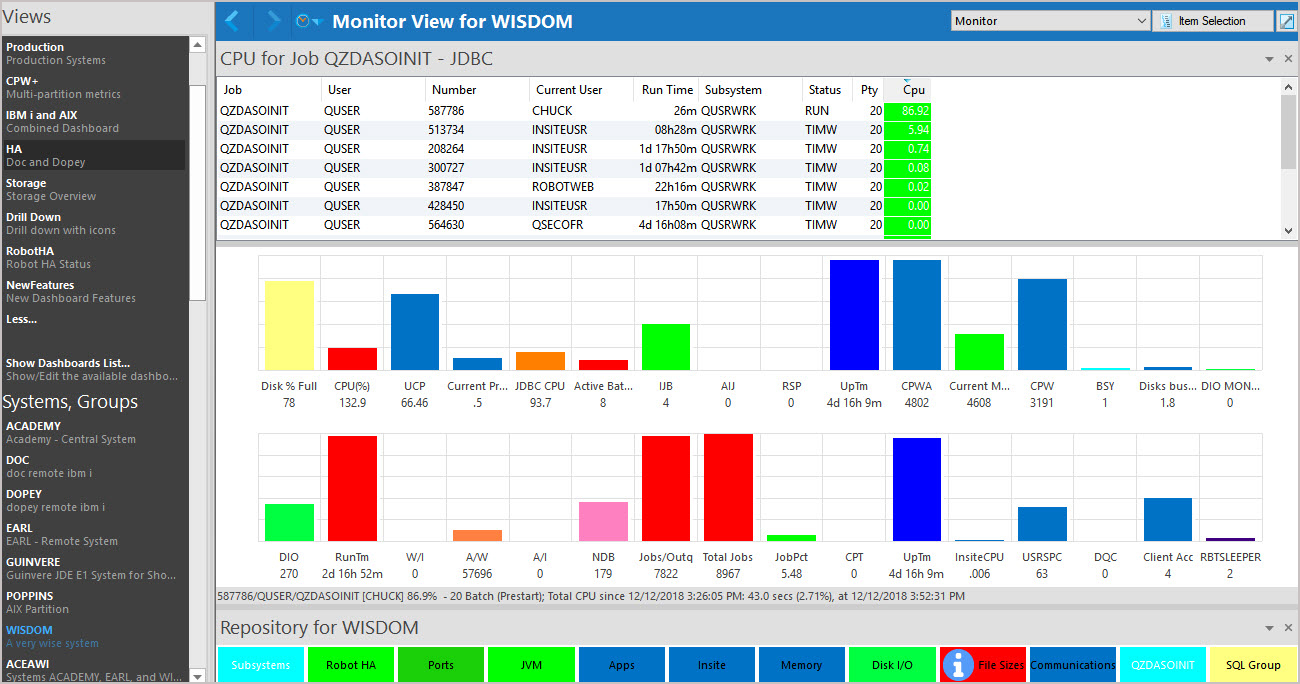Open the clock history dropdown icon
The height and width of the screenshot is (684, 1300).
(x=307, y=21)
